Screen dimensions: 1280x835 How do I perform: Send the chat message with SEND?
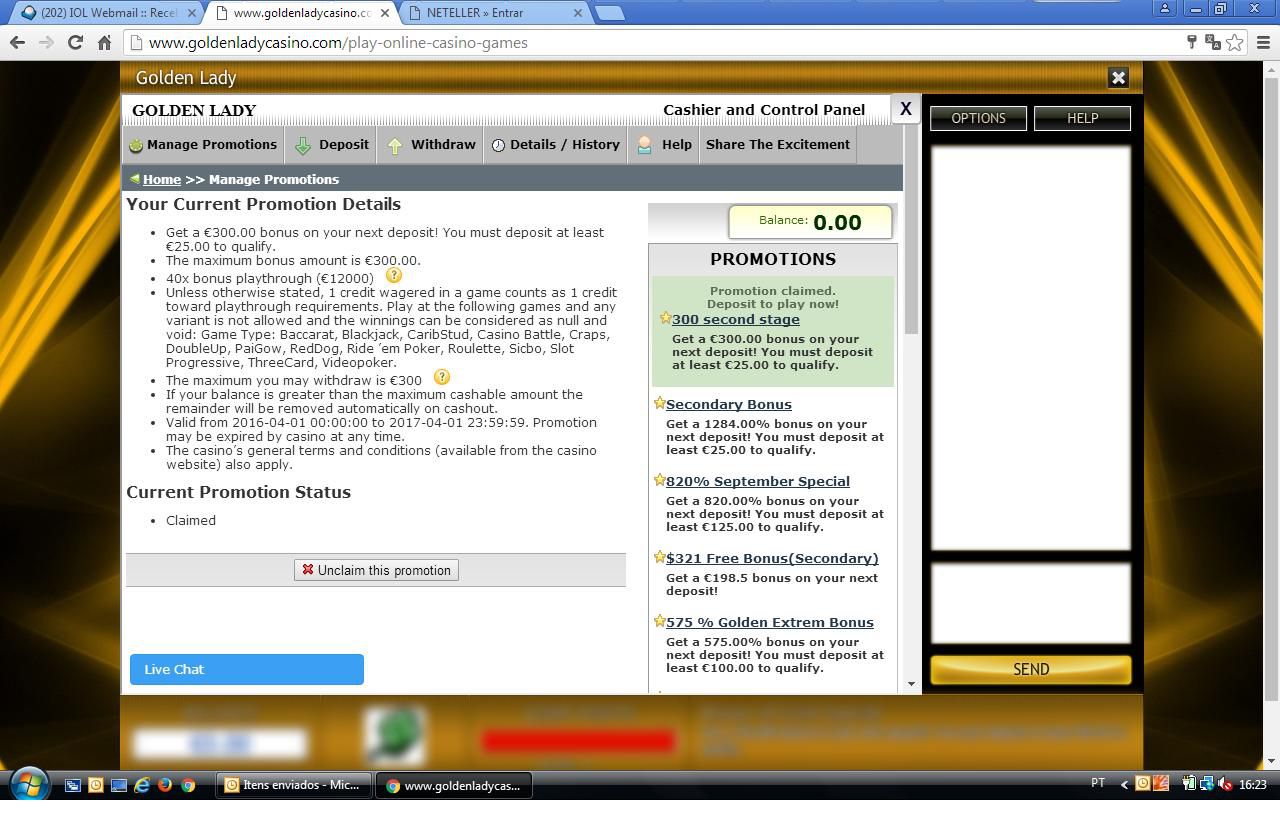1031,669
